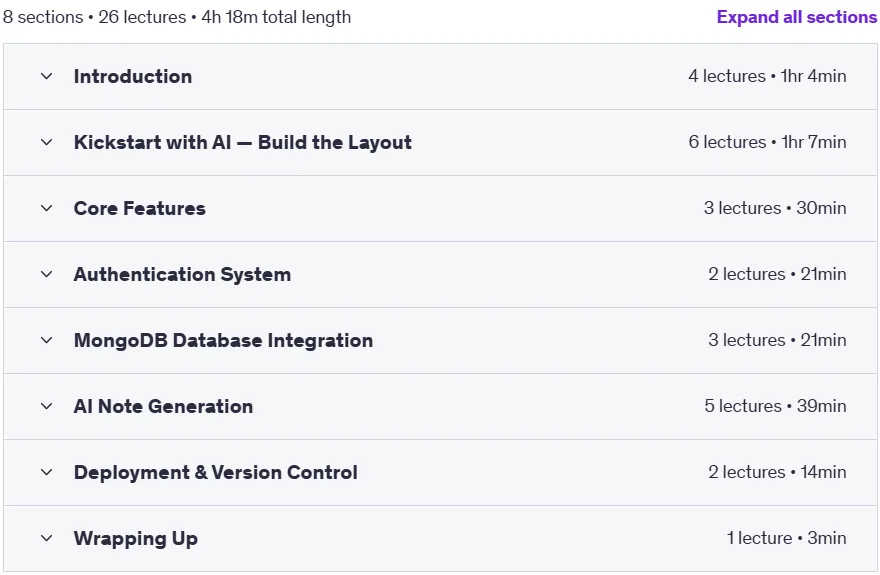Open Deployment & Version Control heading
This screenshot has width=880, height=575.
click(216, 472)
